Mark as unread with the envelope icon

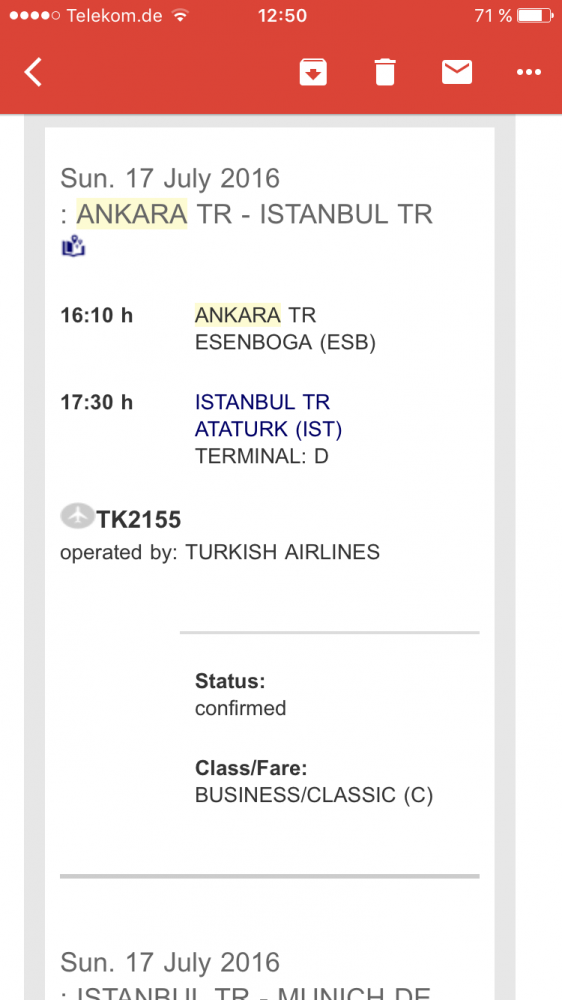[457, 72]
